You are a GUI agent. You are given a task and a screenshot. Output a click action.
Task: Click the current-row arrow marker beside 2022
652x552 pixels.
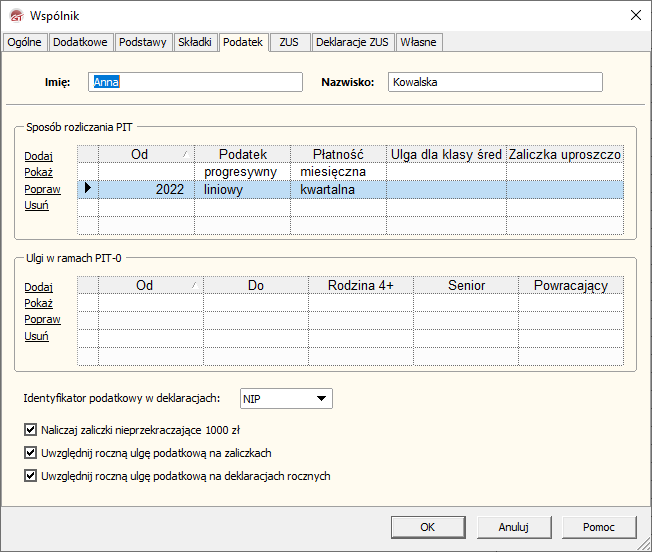(88, 189)
